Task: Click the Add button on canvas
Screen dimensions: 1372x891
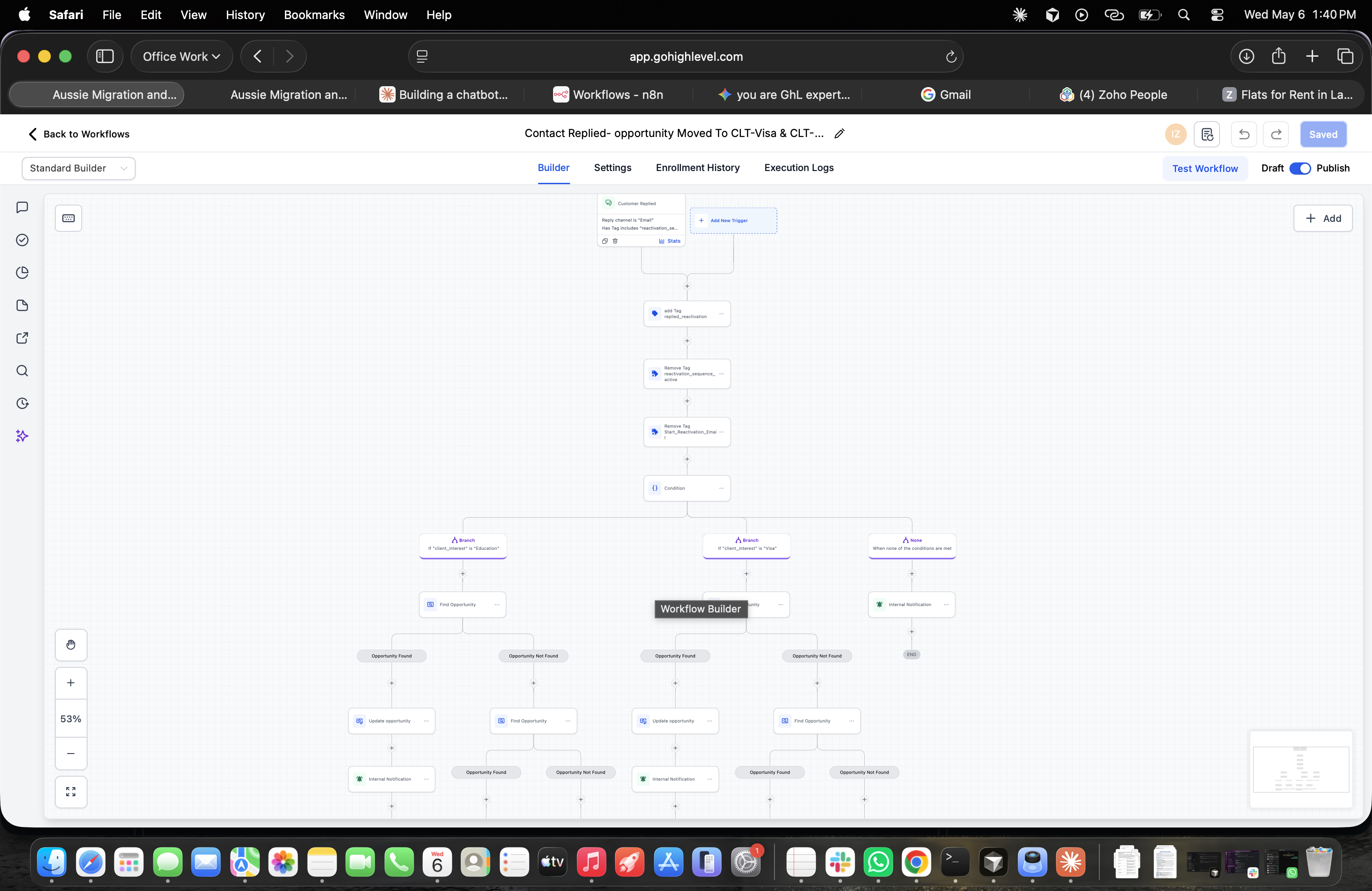Action: (x=1323, y=218)
